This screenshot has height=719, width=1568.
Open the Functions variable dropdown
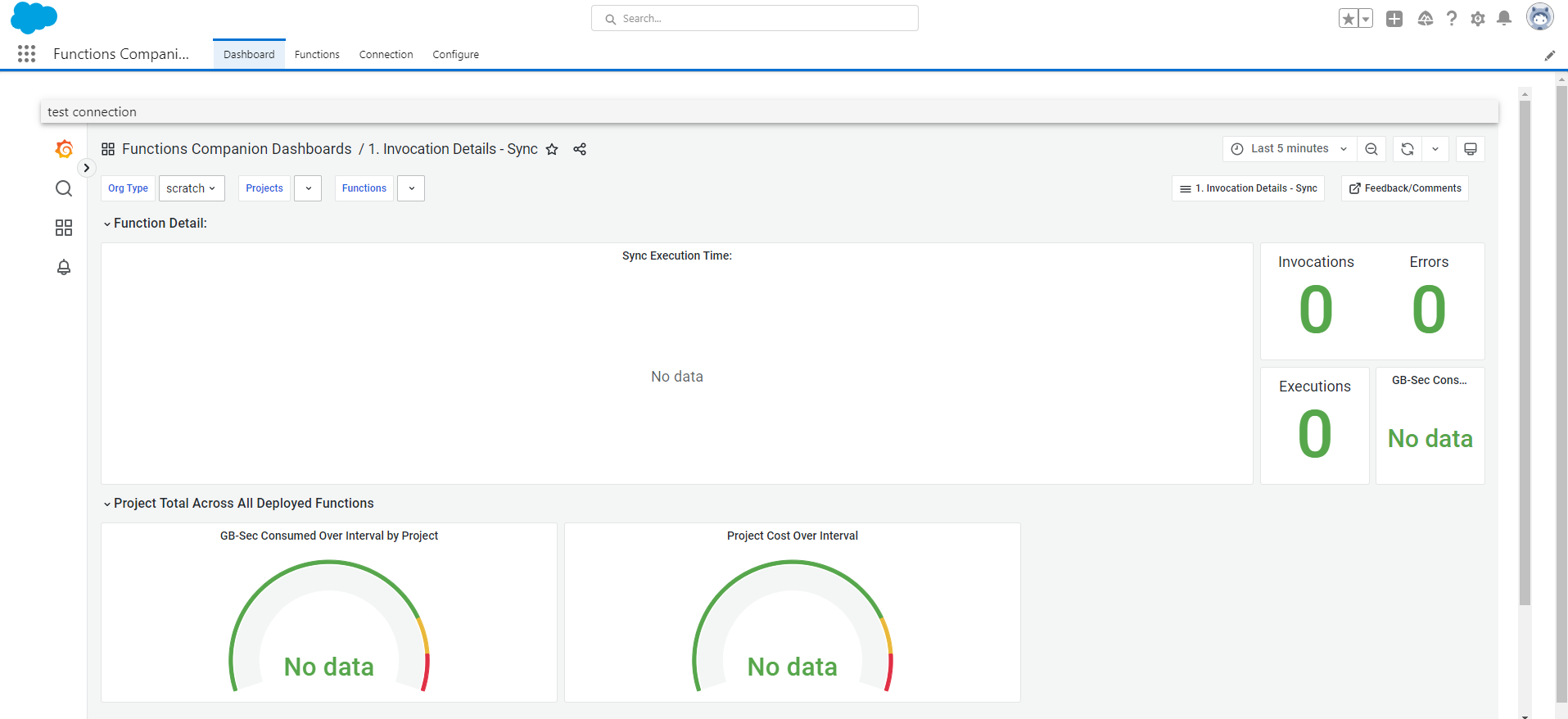tap(411, 188)
